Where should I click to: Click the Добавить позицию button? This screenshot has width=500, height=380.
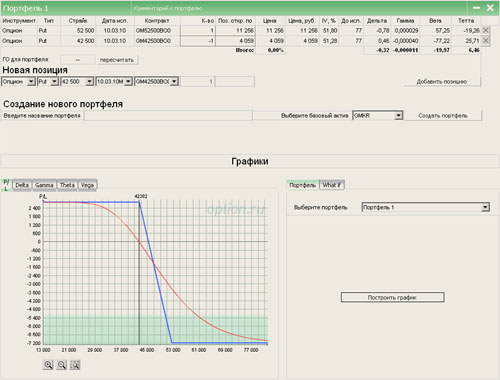pos(442,82)
